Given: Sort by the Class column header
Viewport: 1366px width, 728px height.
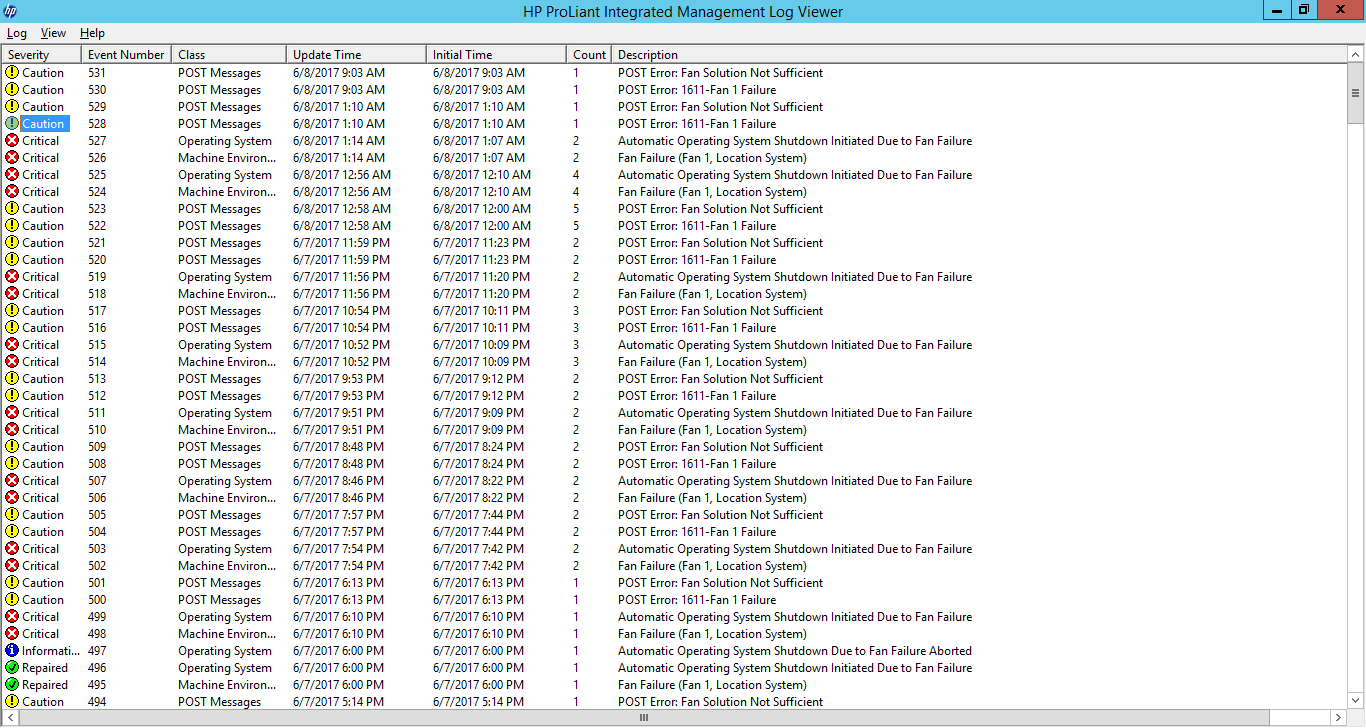Looking at the screenshot, I should click(229, 55).
